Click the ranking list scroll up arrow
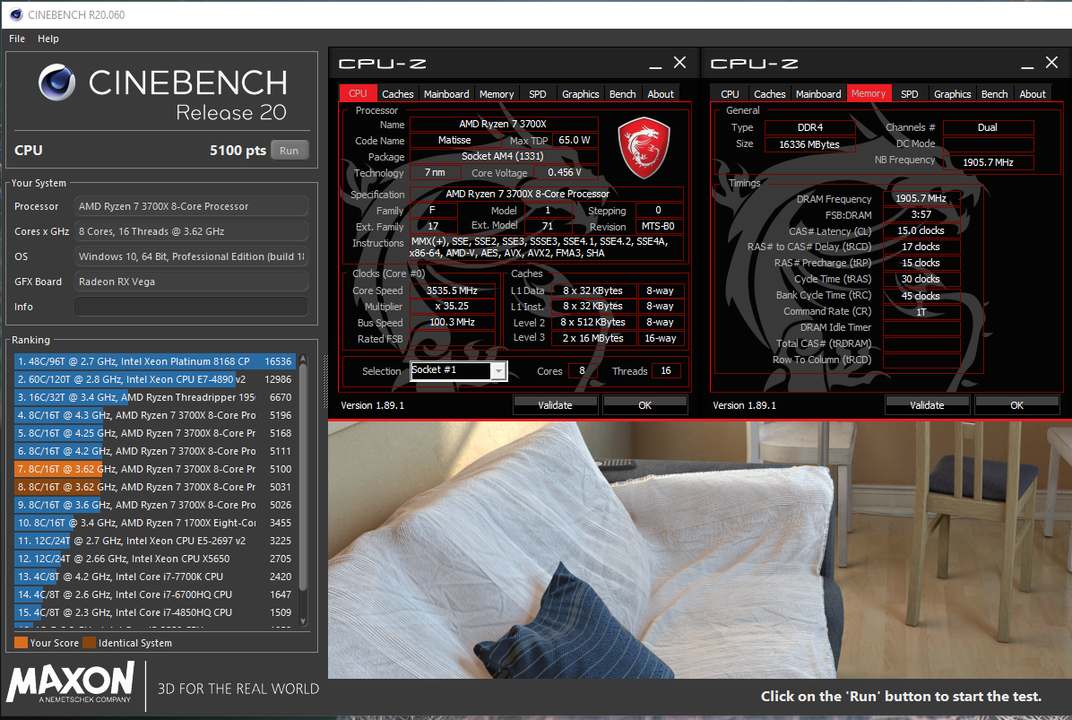This screenshot has height=720, width=1072. [303, 359]
